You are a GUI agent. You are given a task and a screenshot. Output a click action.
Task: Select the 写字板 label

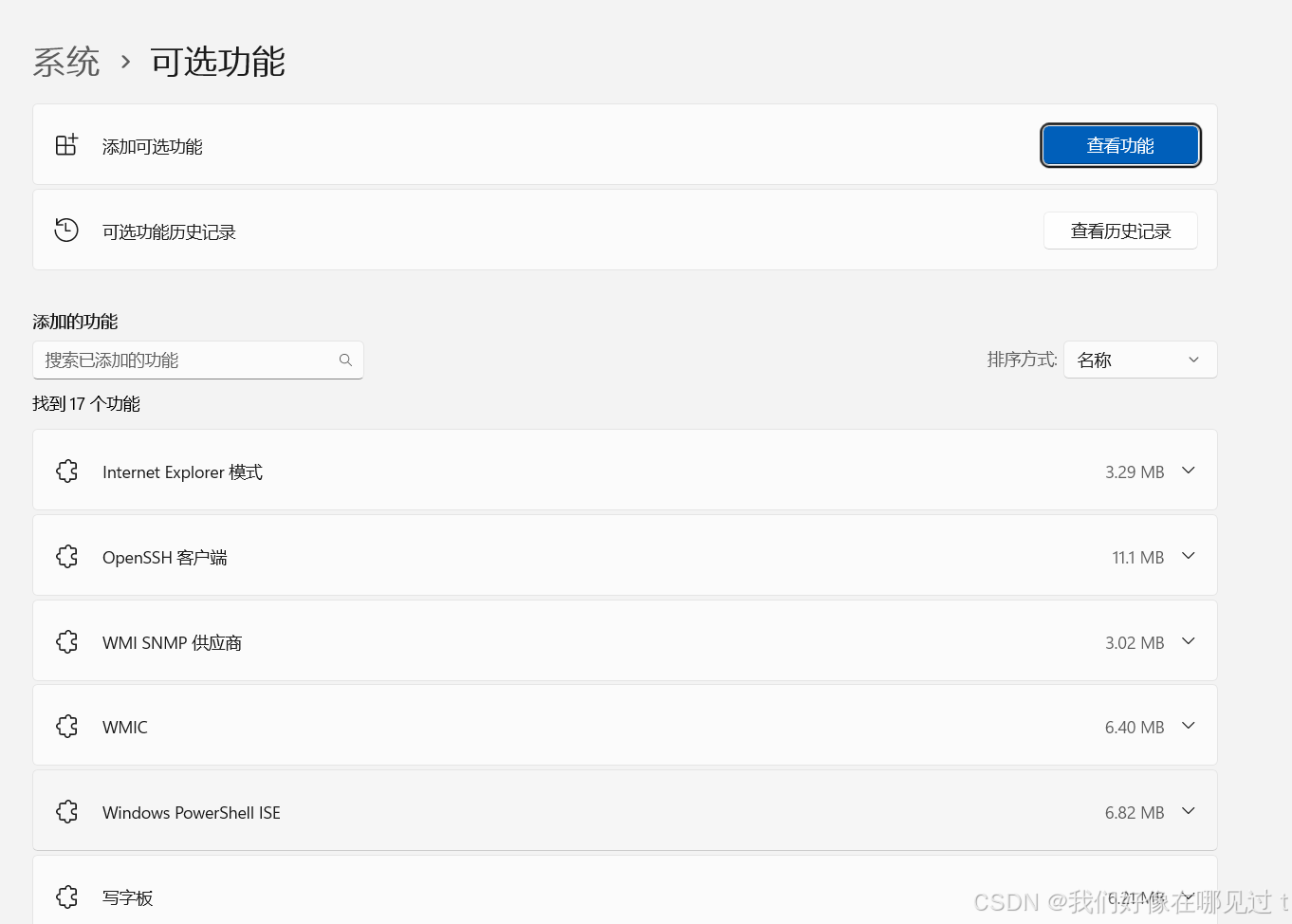(128, 897)
